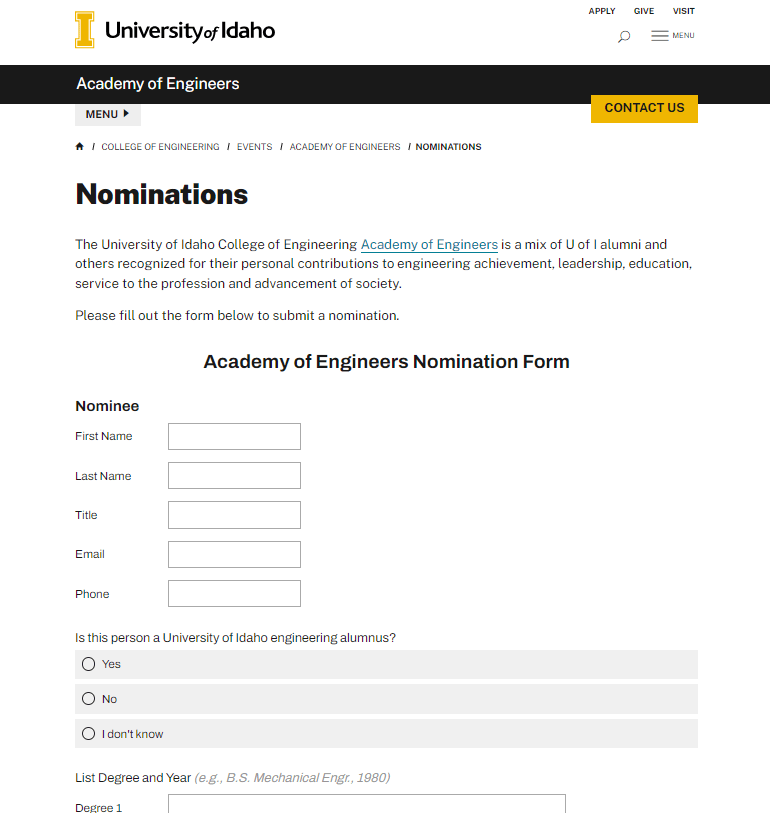
Task: Choose the I don't know option
Action: (x=89, y=734)
